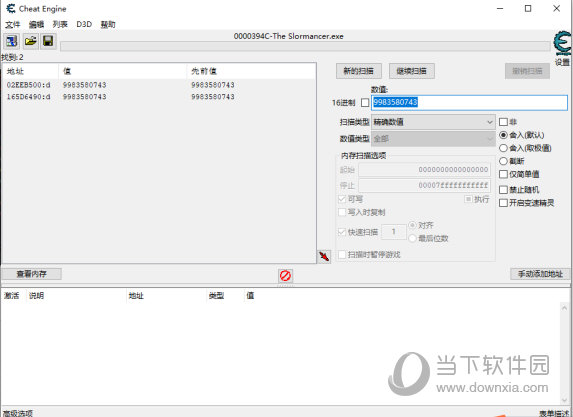Screen dimensions: 573x417
Task: Click the 撤销扫描 button
Action: (x=527, y=71)
